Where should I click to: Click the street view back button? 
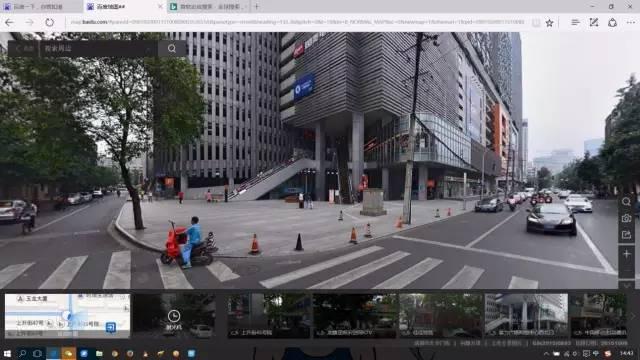[24, 48]
